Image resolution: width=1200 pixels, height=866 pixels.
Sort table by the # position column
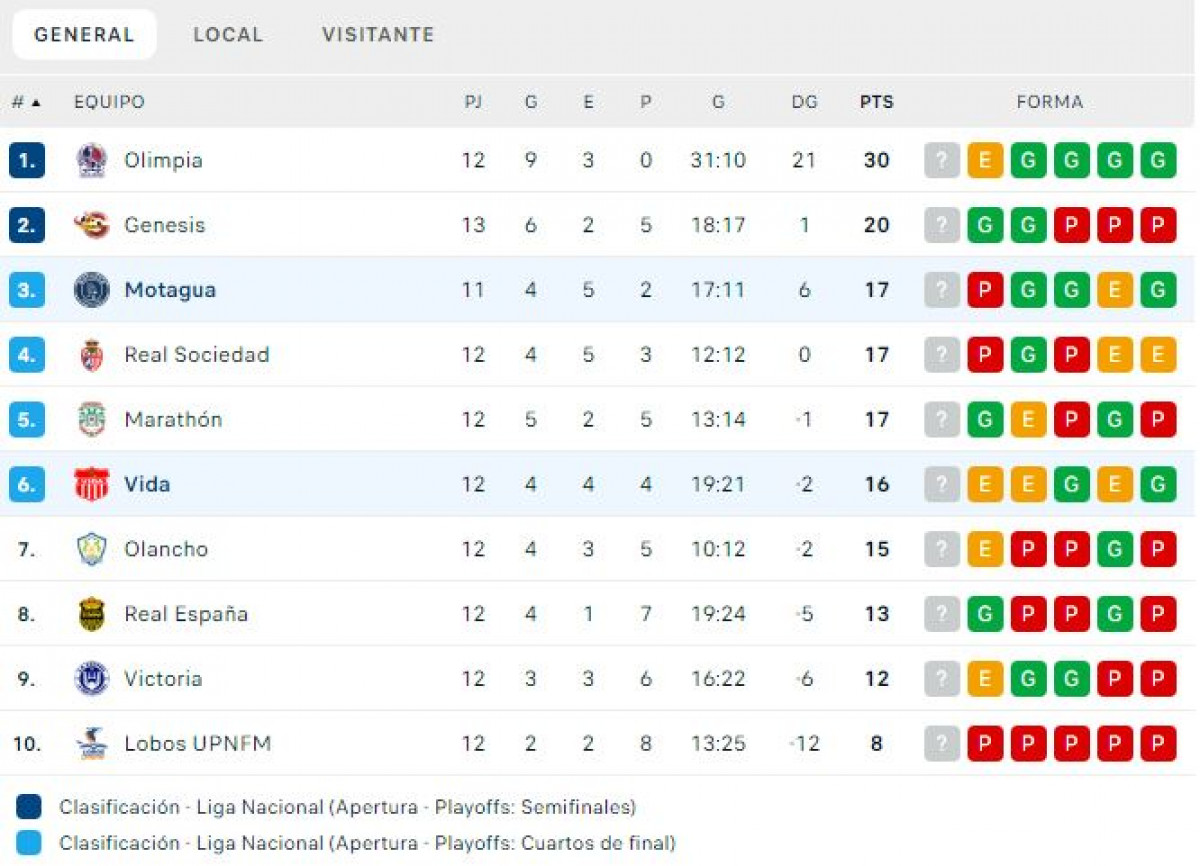[26, 102]
